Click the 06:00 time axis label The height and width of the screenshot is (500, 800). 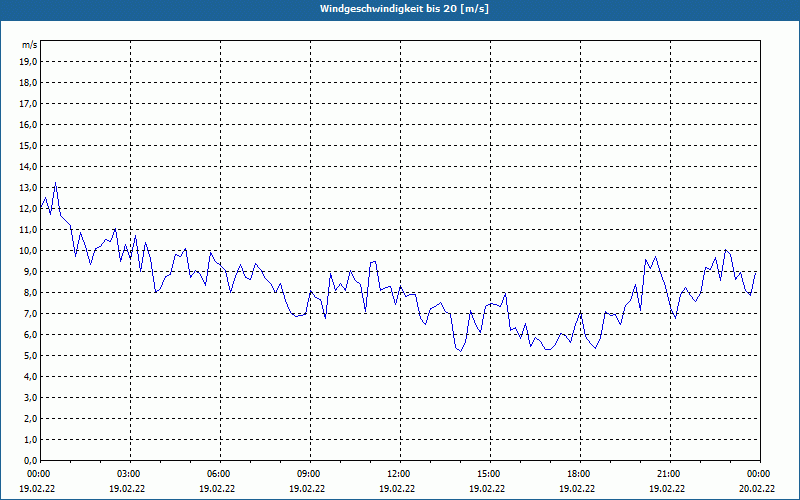point(220,474)
